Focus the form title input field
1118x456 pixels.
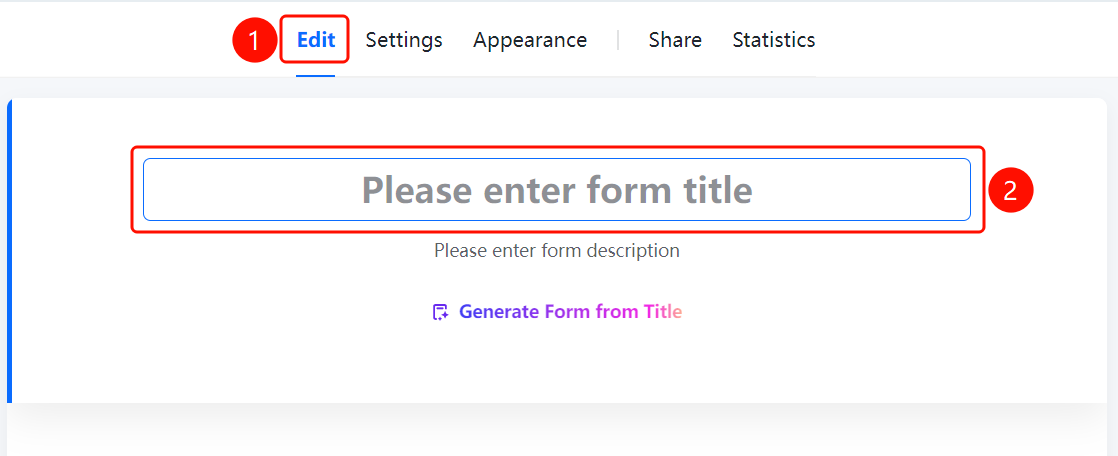[x=557, y=190]
